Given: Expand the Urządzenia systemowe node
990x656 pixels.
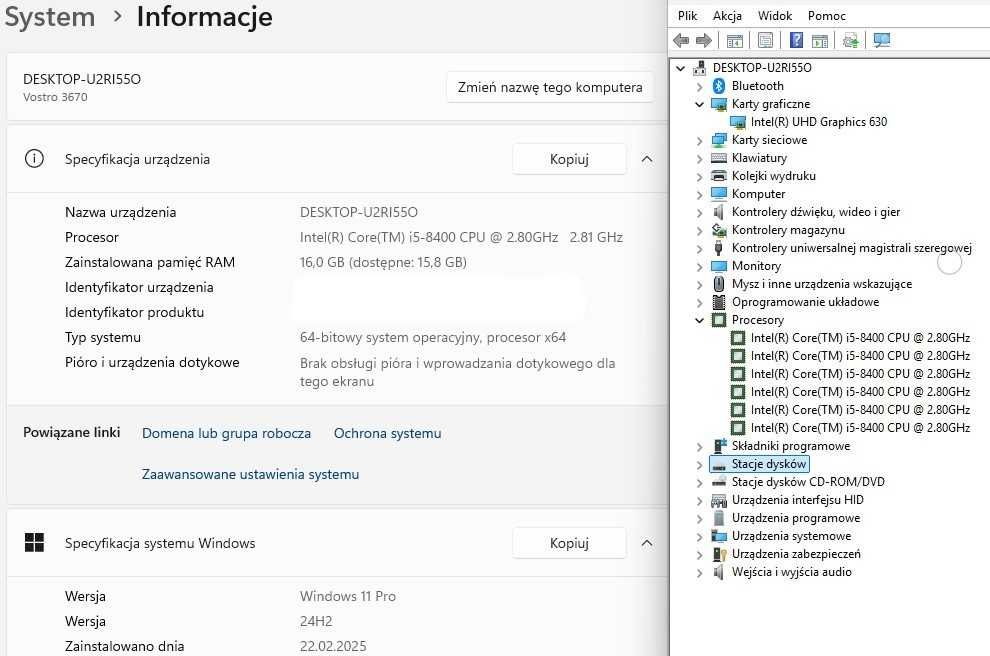Looking at the screenshot, I should [x=699, y=537].
